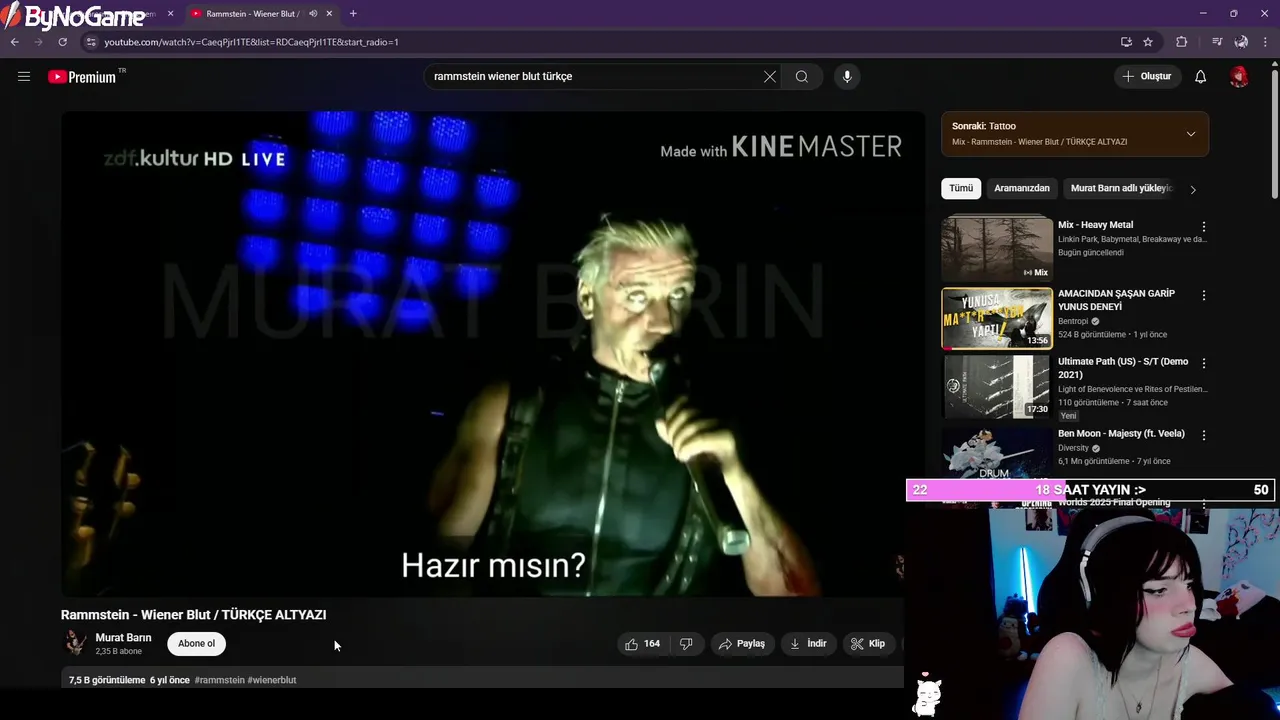
Task: Mute the Rammstein tab audio speaker icon
Action: click(313, 14)
